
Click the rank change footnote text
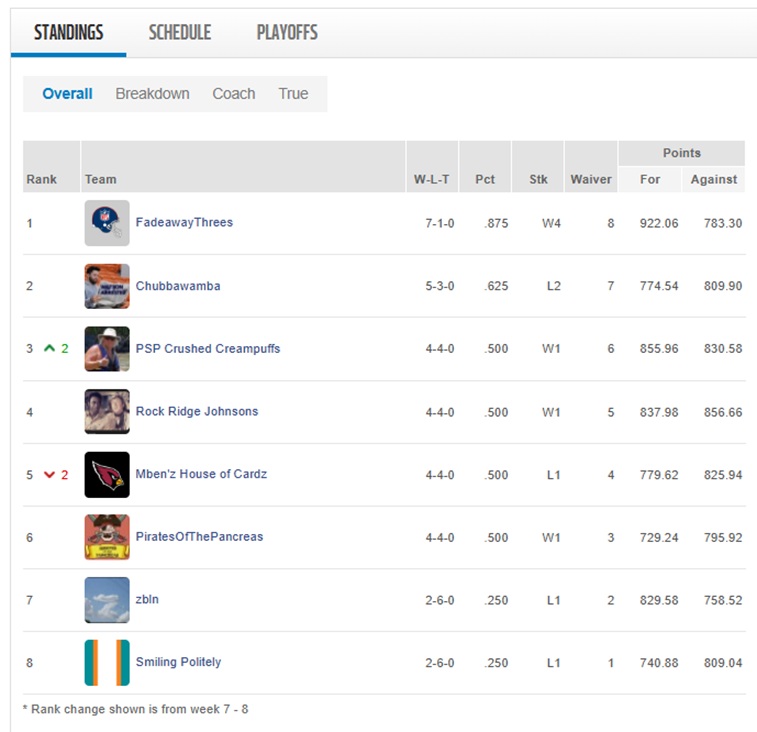136,709
